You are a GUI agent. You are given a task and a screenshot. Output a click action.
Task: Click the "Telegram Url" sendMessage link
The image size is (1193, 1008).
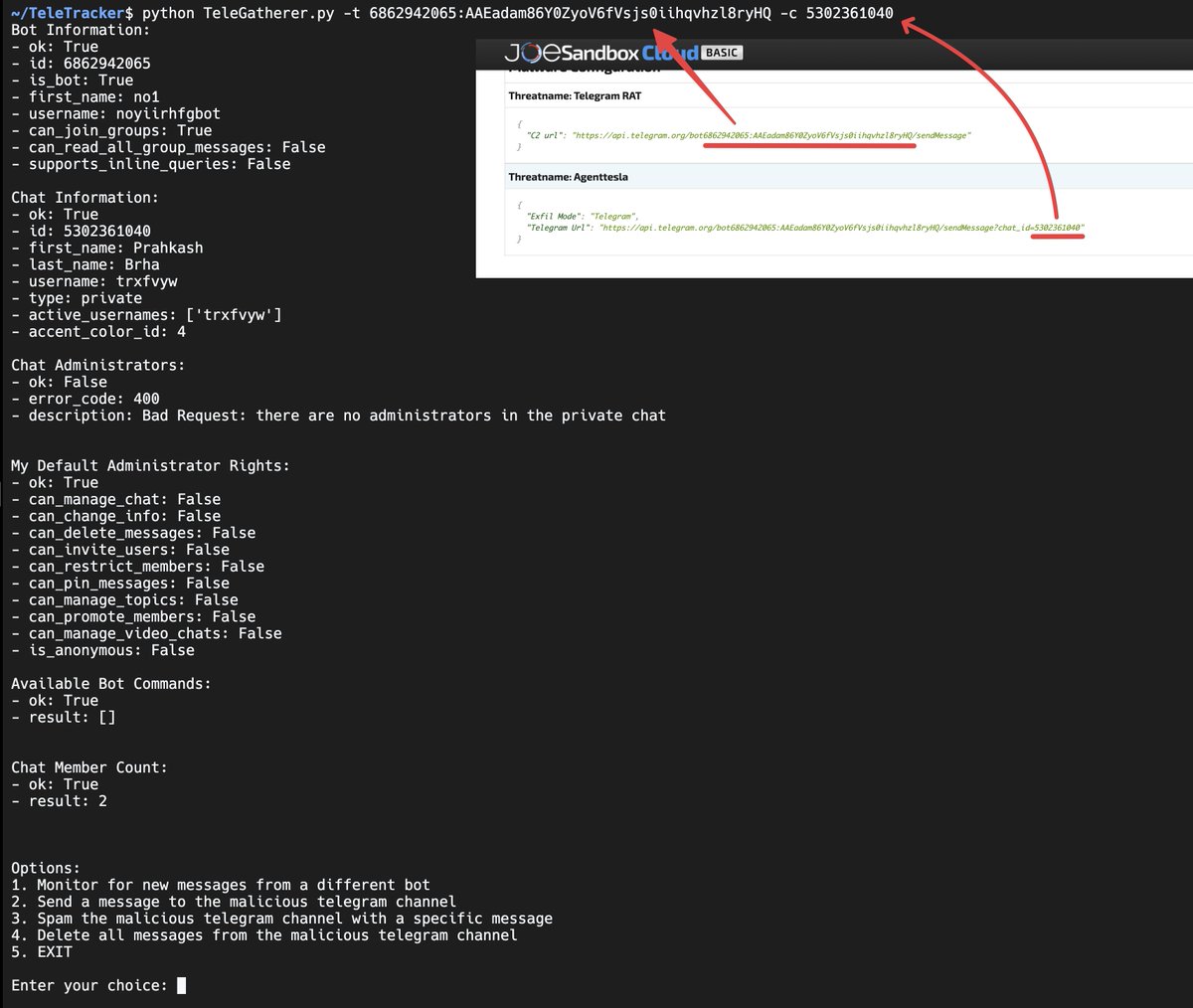point(842,228)
